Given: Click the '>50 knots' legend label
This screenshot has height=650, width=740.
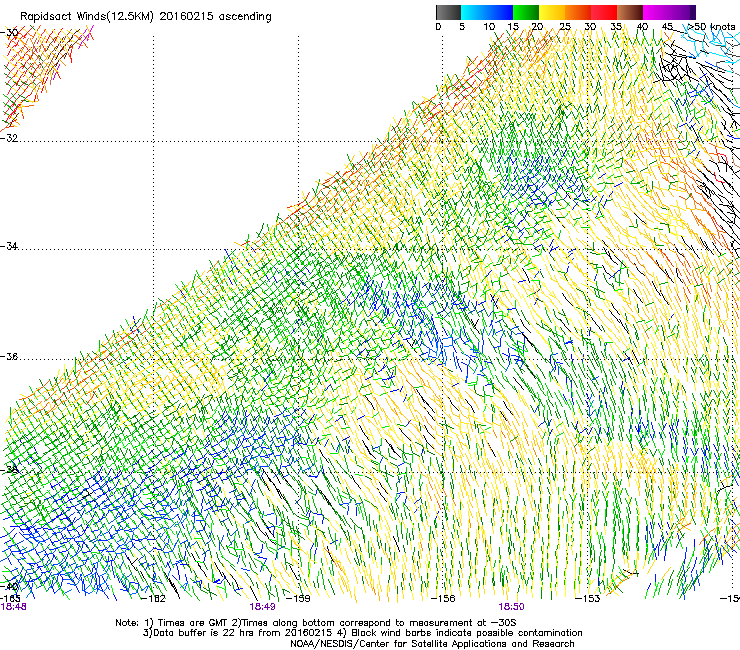Looking at the screenshot, I should [x=711, y=27].
